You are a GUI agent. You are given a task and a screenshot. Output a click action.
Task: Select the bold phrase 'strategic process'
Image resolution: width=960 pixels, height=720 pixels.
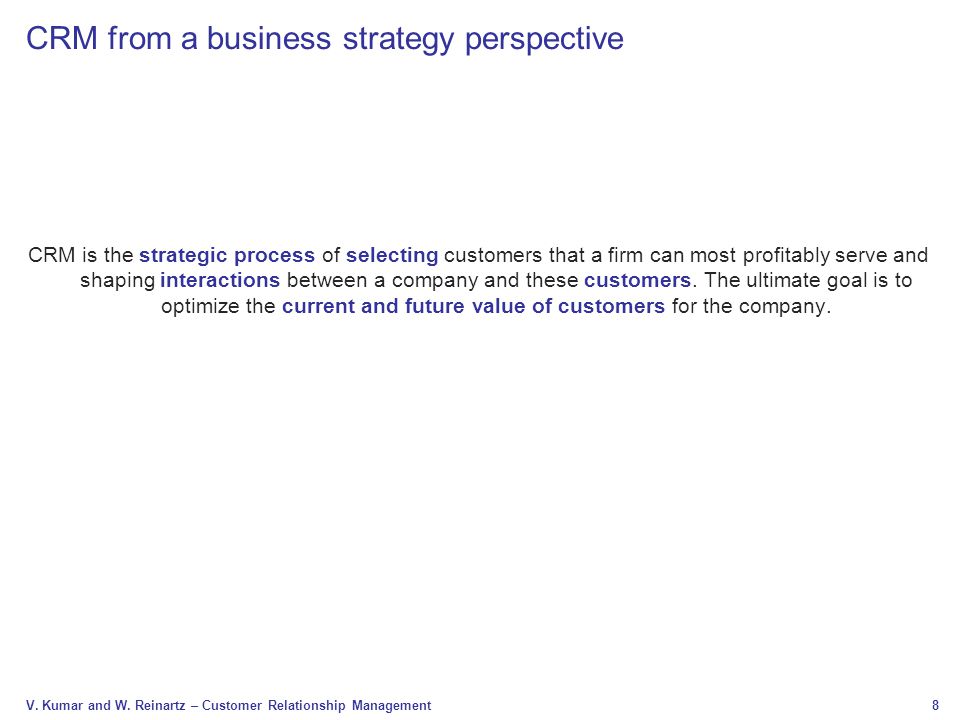[227, 255]
